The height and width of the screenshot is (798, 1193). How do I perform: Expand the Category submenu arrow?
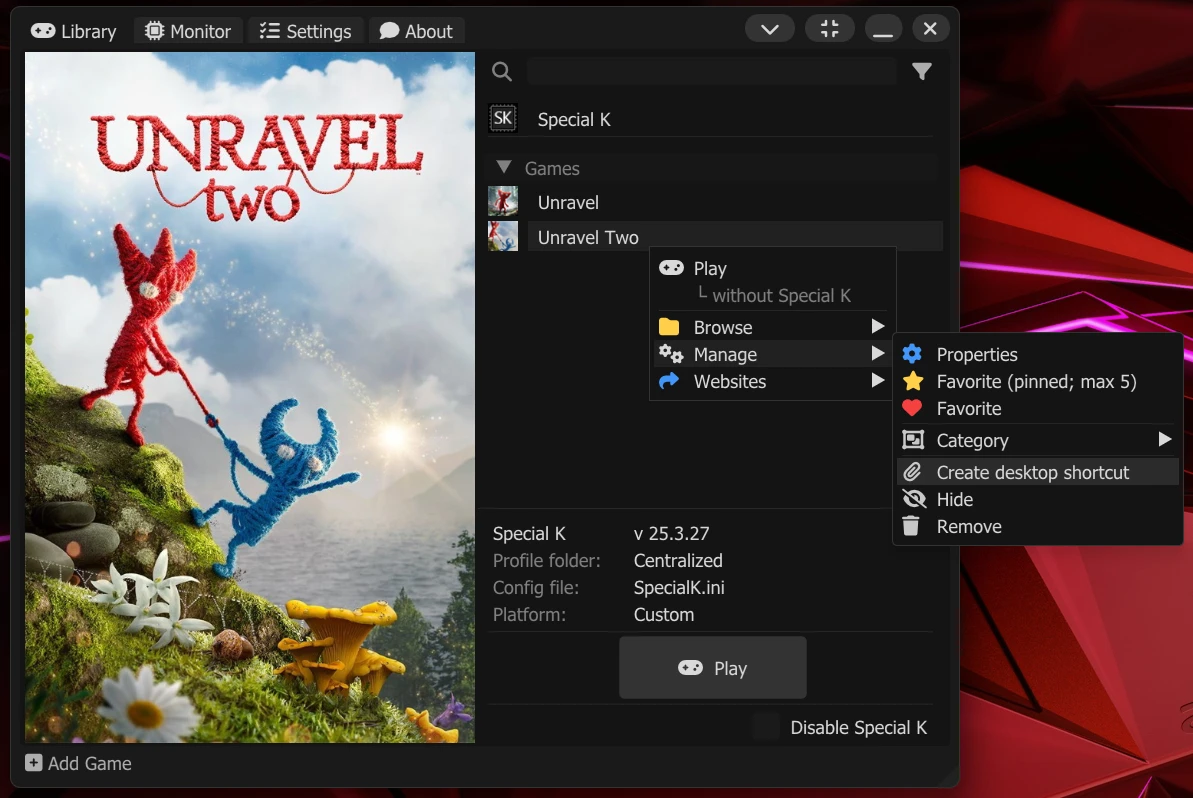1164,439
